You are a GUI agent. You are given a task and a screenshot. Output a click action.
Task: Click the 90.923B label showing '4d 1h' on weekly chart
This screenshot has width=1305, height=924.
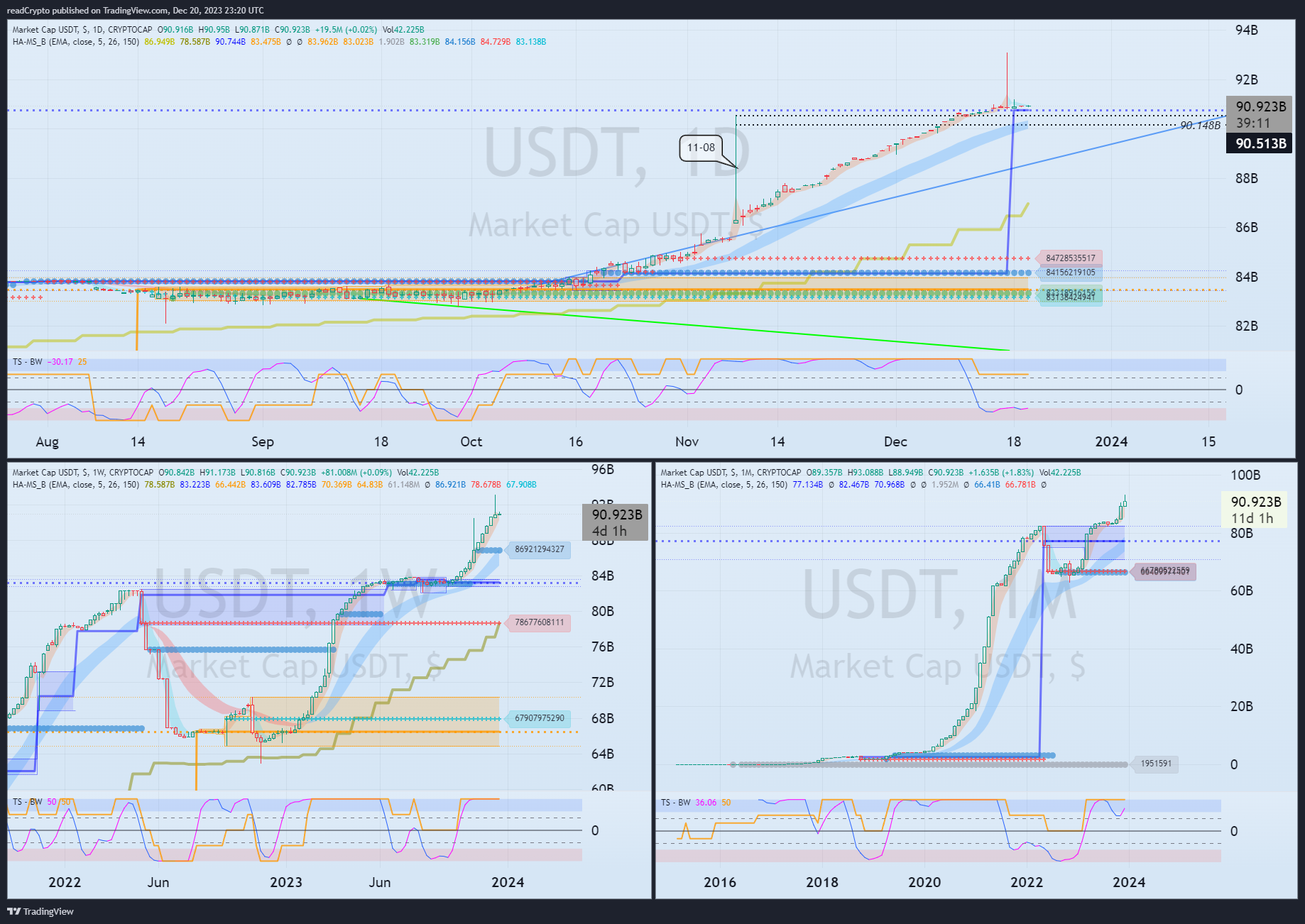pyautogui.click(x=615, y=522)
